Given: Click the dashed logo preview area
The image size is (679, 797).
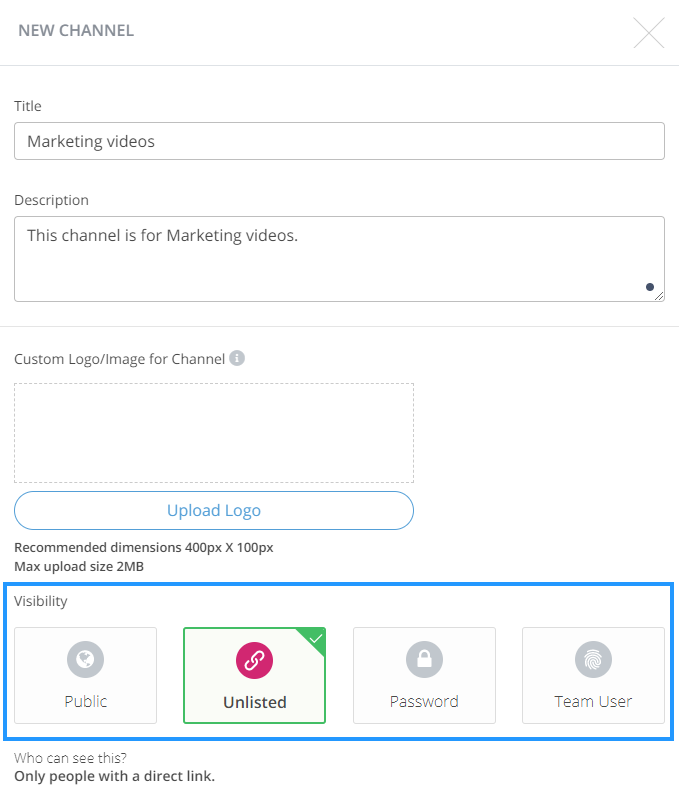Looking at the screenshot, I should 214,433.
